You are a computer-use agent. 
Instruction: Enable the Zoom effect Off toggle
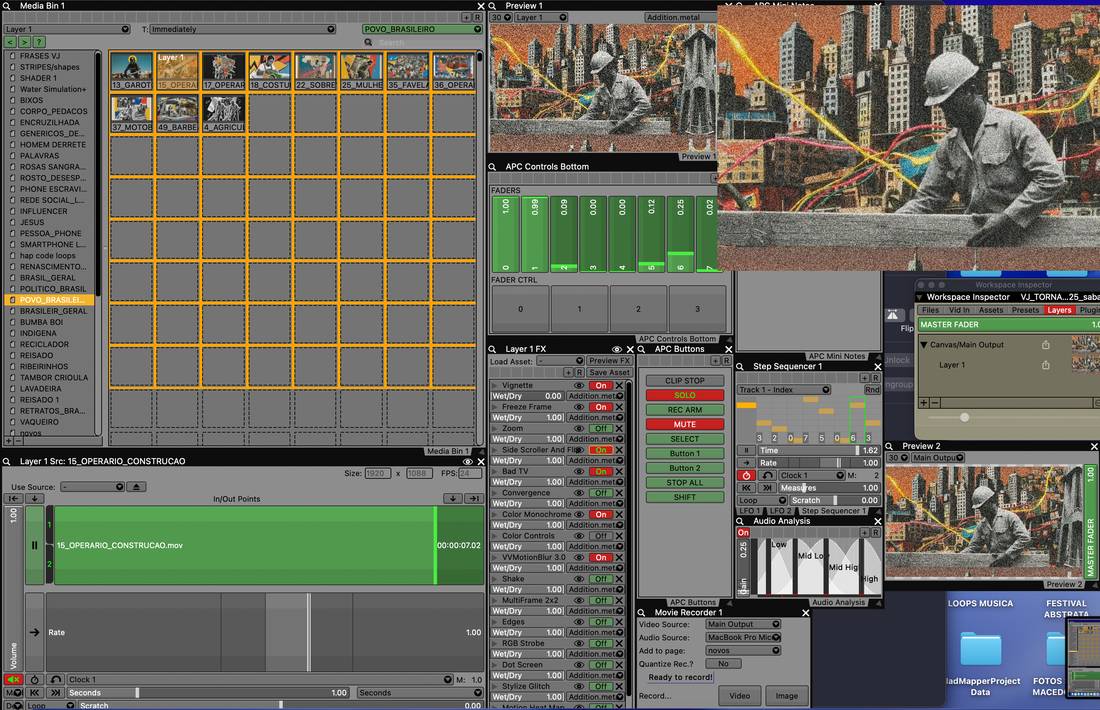(601, 428)
